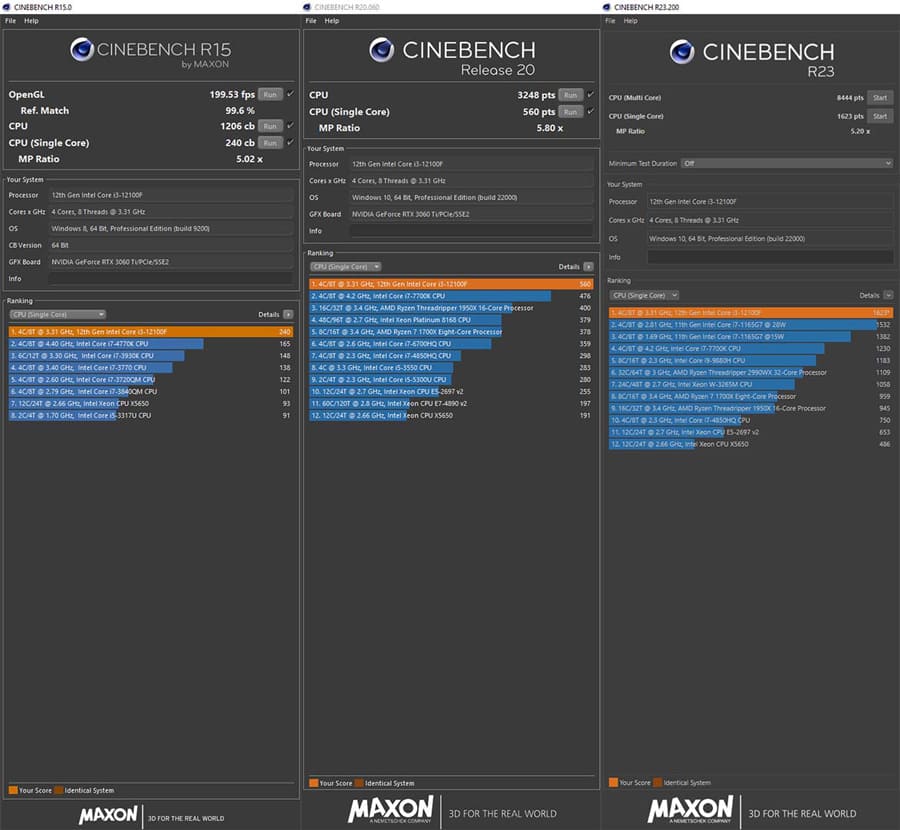Open ranking type dropdown in R23

point(644,295)
